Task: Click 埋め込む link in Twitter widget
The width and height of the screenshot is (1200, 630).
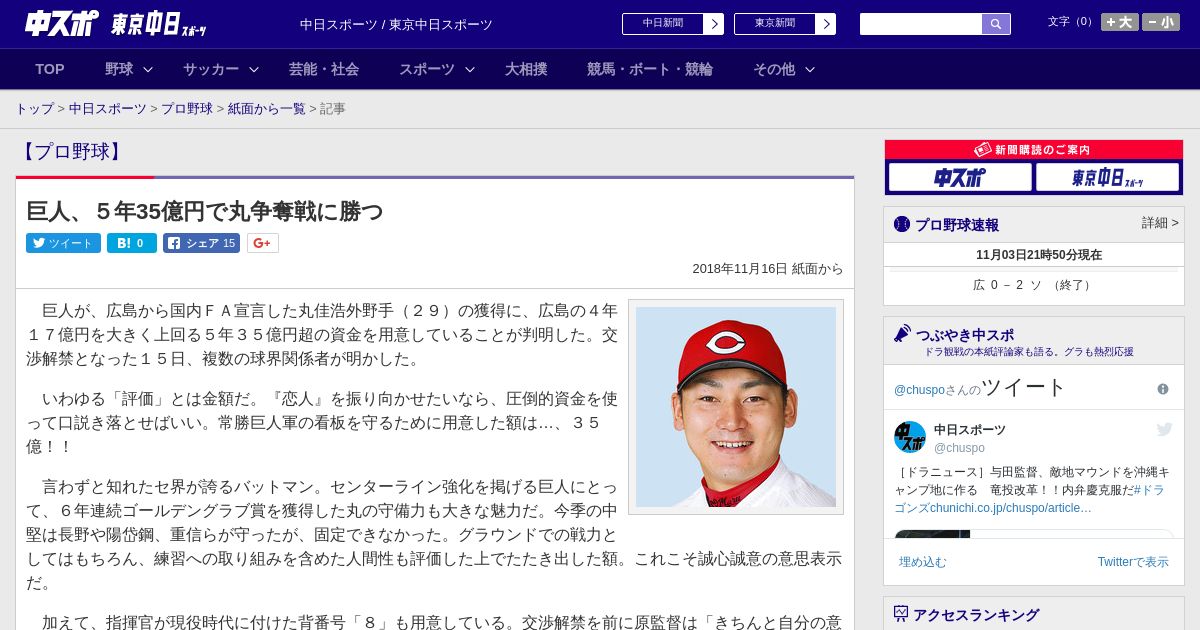Action: coord(922,562)
